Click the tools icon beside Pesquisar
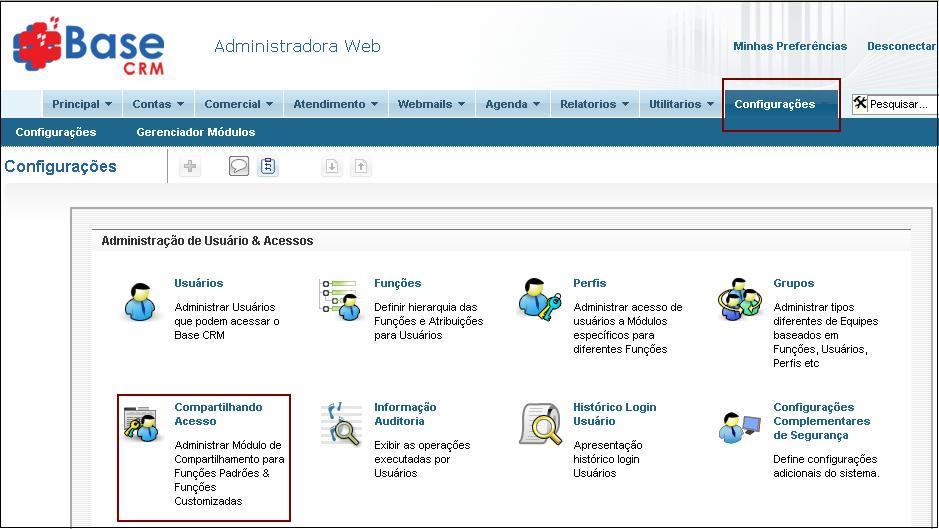Image resolution: width=939 pixels, height=529 pixels. pyautogui.click(x=861, y=103)
